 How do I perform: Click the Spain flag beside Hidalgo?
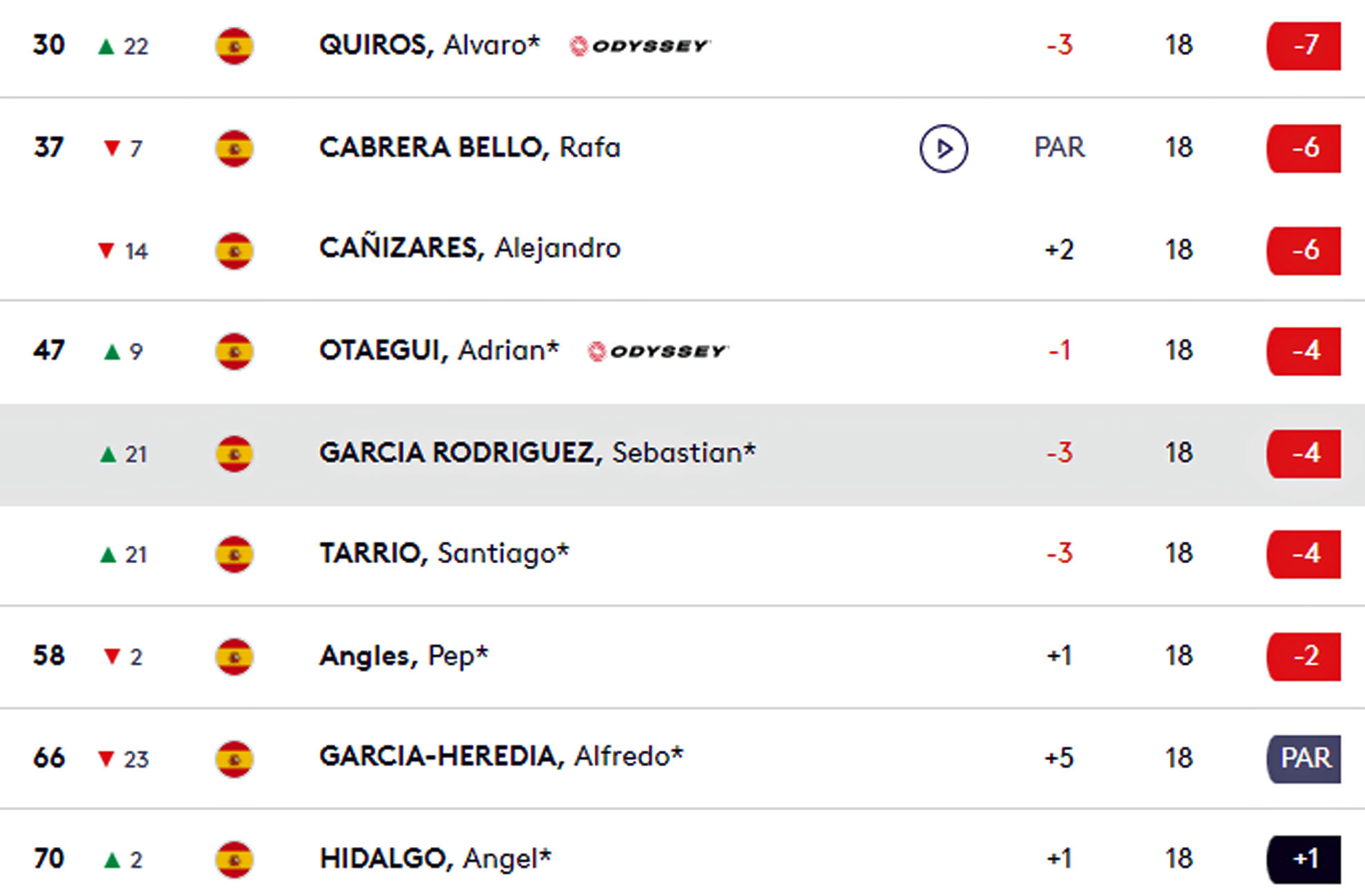point(234,859)
